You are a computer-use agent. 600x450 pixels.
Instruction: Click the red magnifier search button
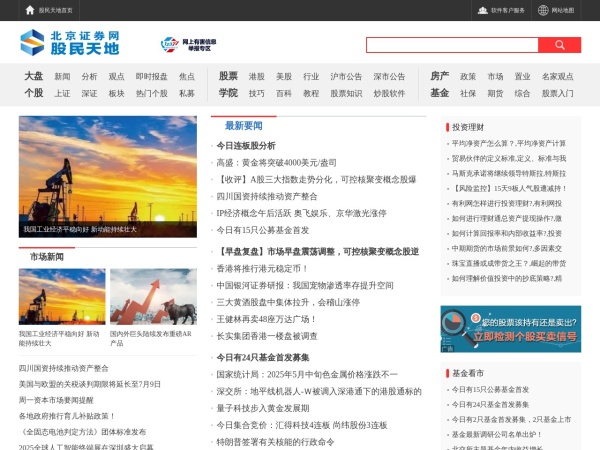pyautogui.click(x=559, y=45)
